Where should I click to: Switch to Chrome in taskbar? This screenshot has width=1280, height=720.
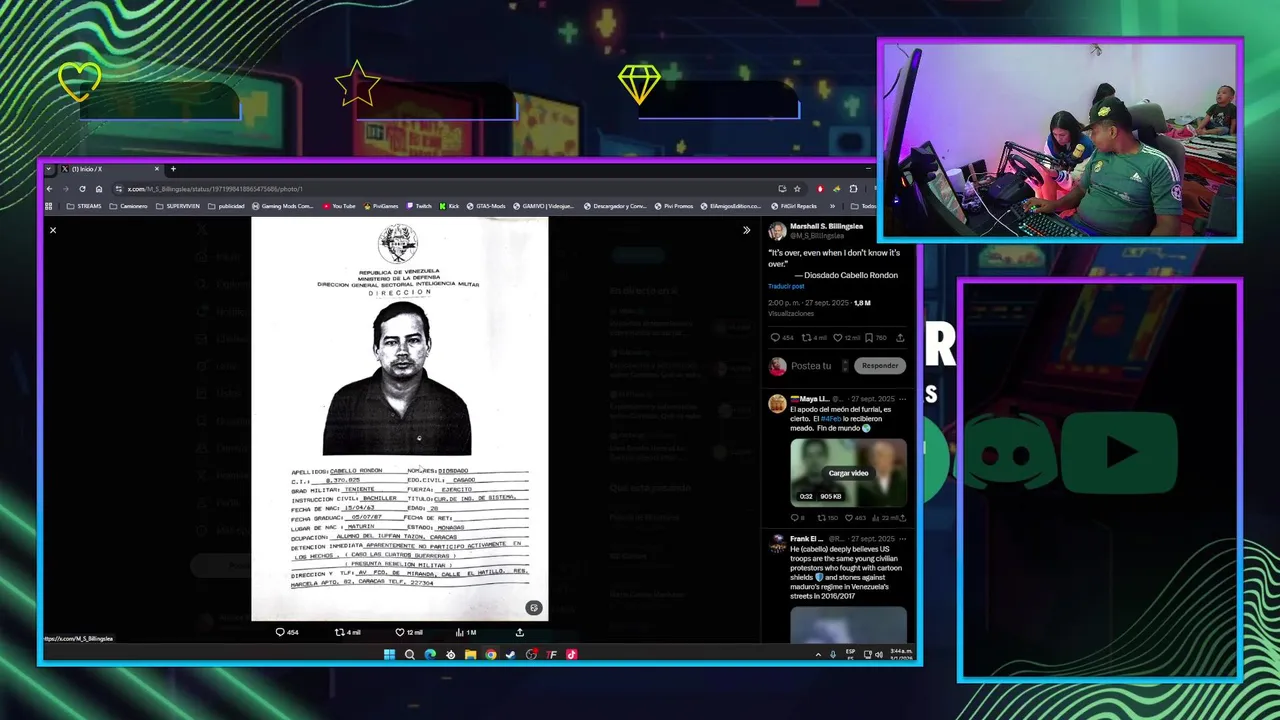pos(490,655)
